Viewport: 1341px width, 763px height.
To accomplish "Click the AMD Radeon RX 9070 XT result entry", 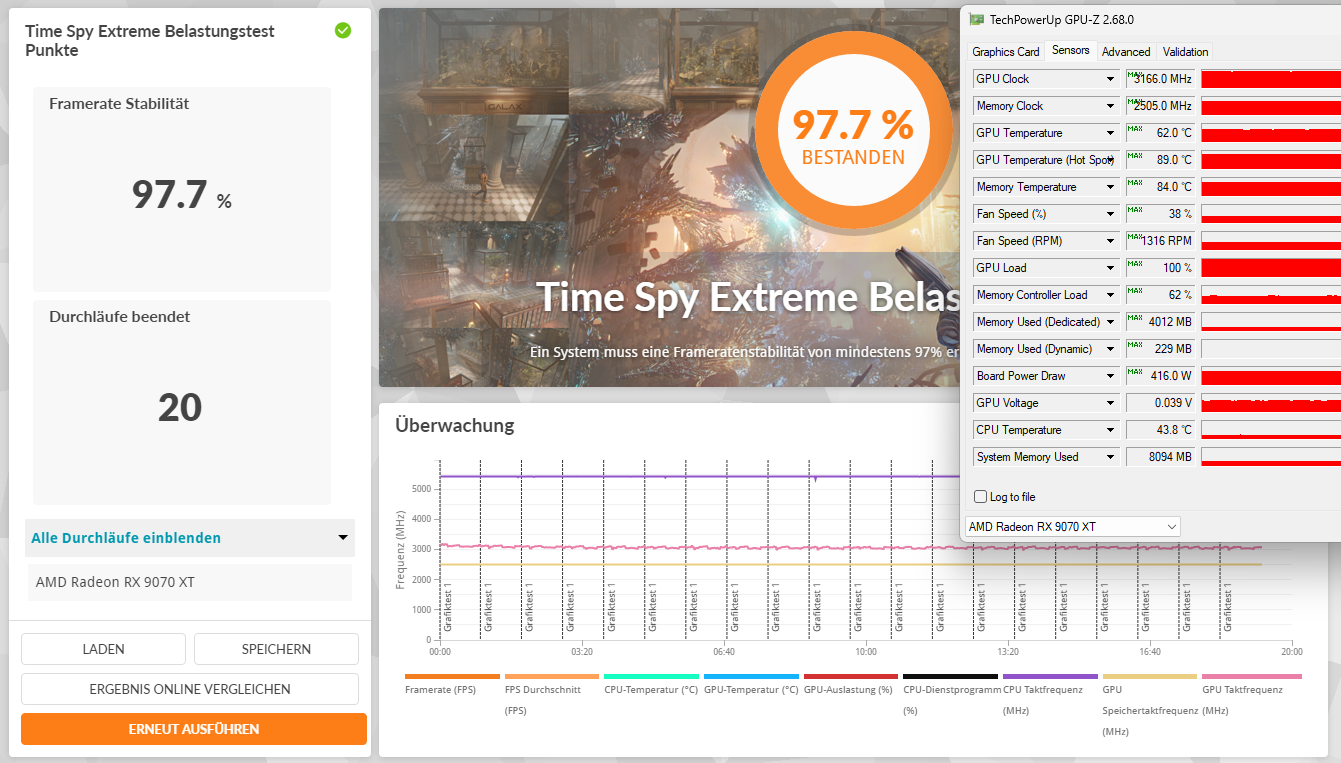I will tap(190, 582).
